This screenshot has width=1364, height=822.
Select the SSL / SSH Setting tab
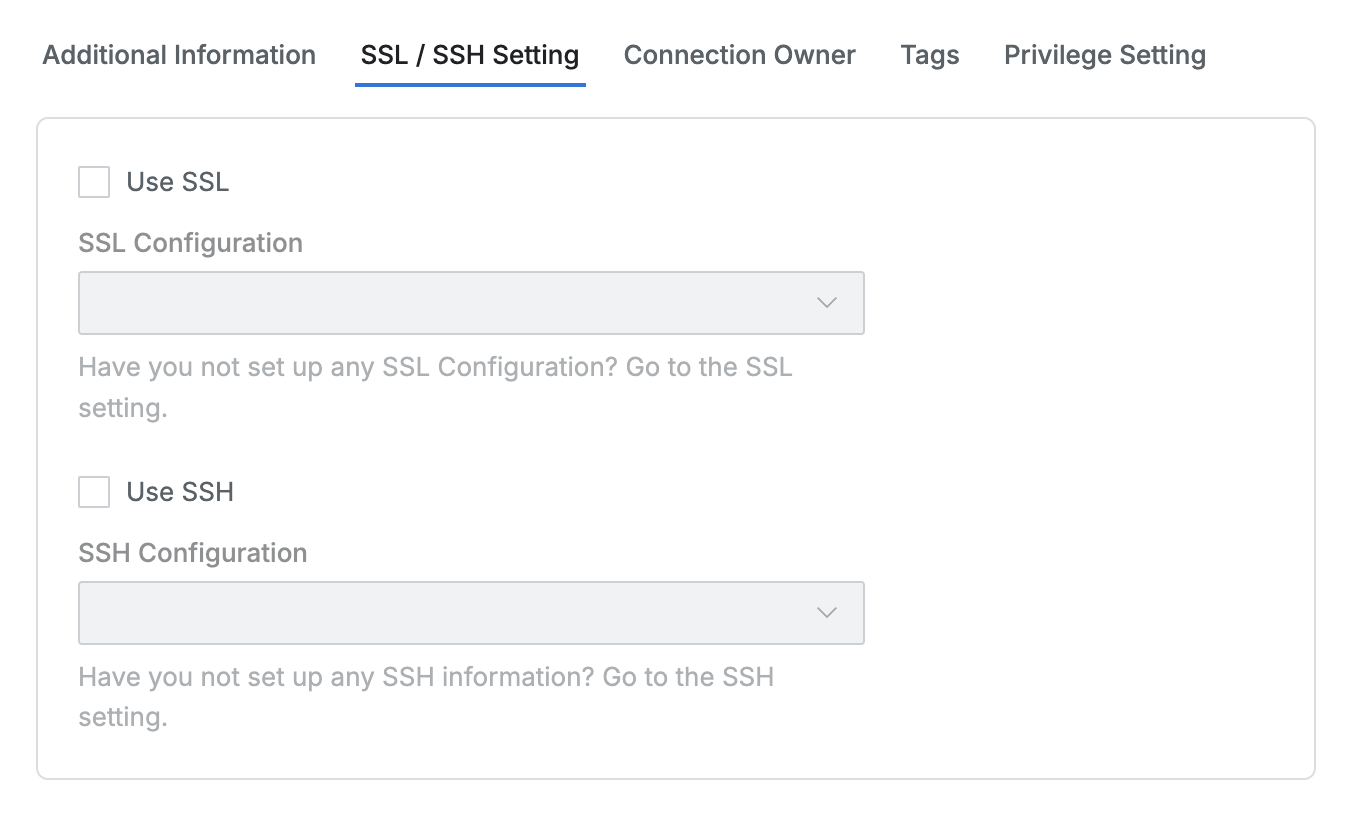pos(469,55)
